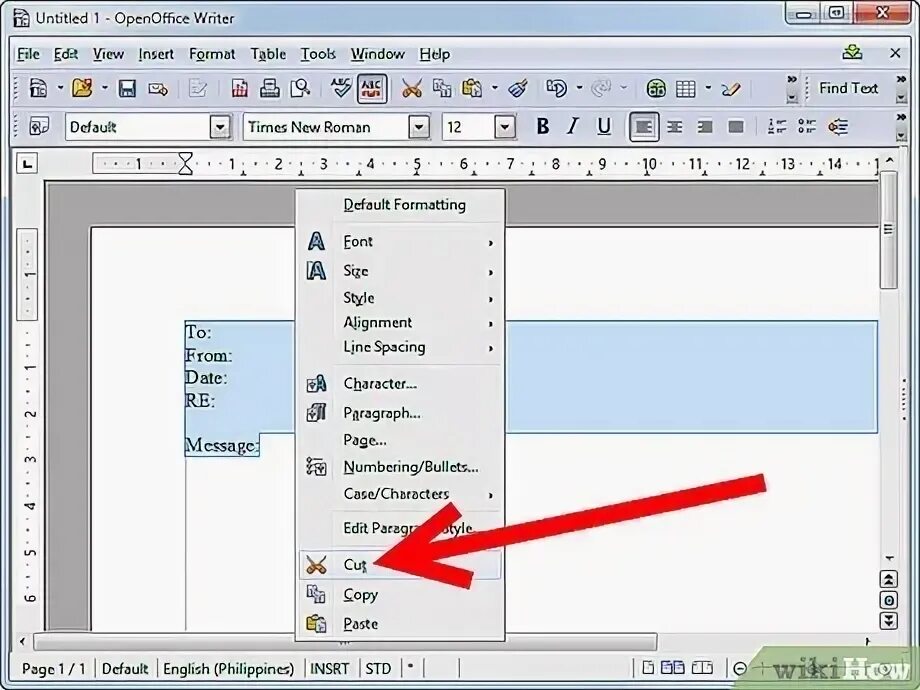Click the vertical scrollbar thumb

(889, 230)
